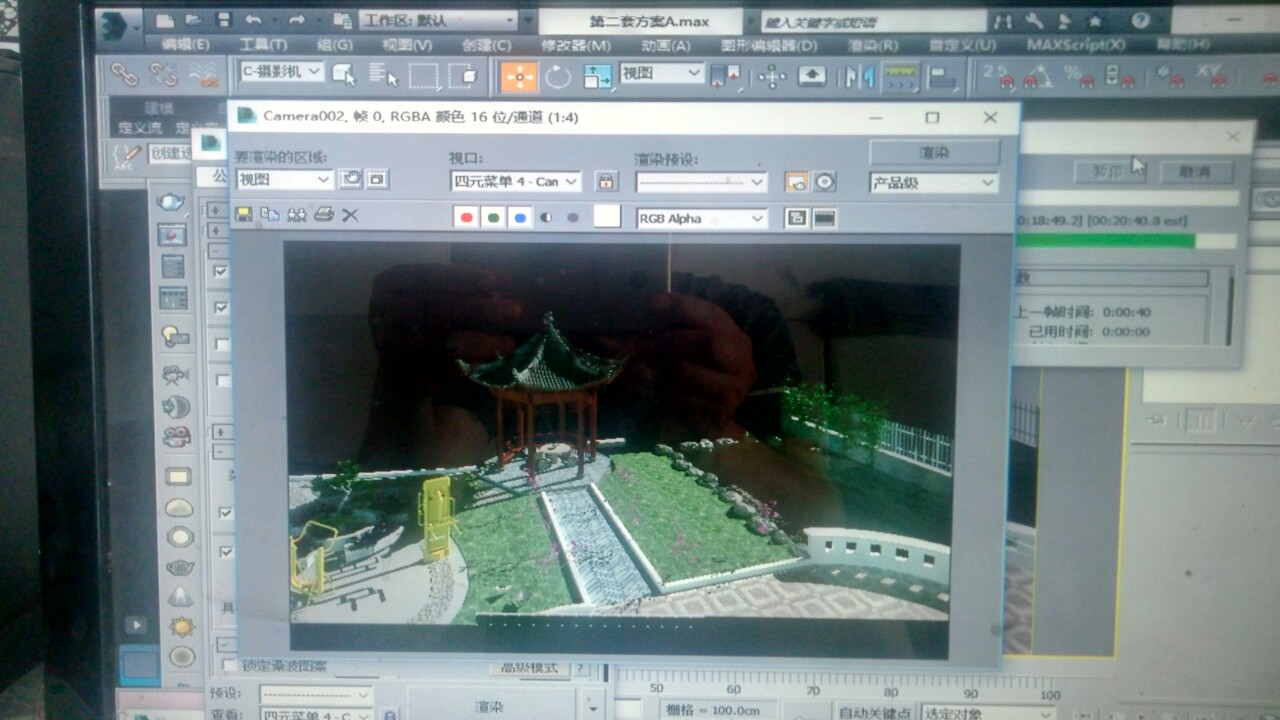Open the 修改器(M) menu

coord(576,45)
